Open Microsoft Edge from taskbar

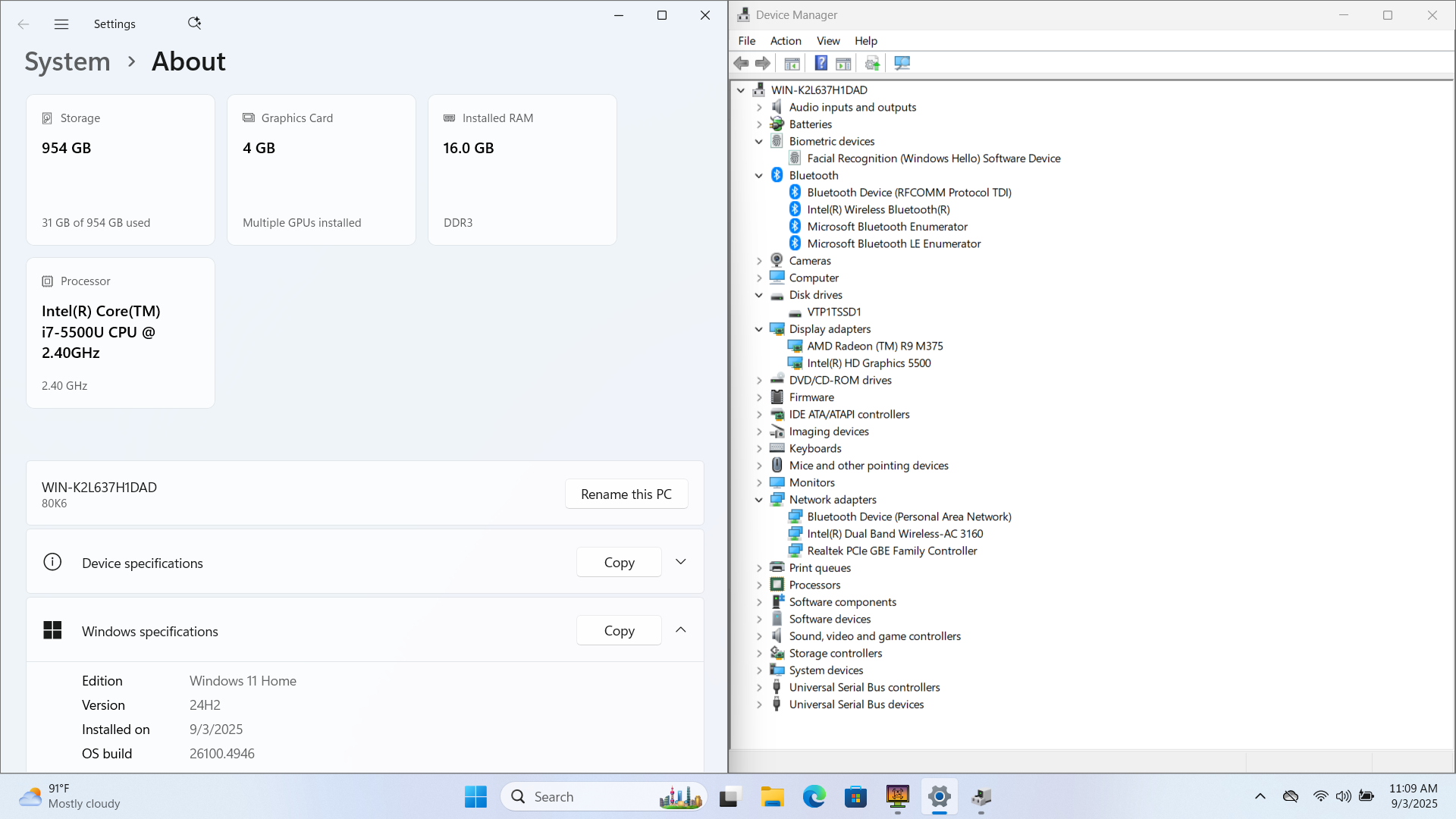[x=814, y=797]
